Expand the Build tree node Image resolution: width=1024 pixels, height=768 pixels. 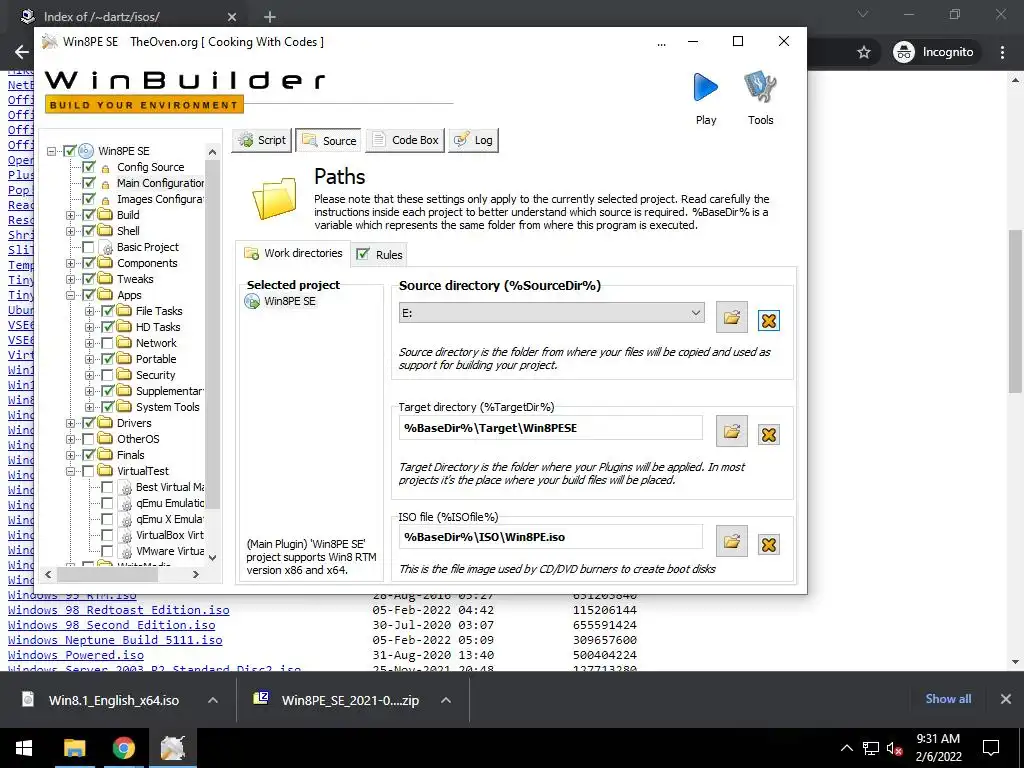coord(71,215)
